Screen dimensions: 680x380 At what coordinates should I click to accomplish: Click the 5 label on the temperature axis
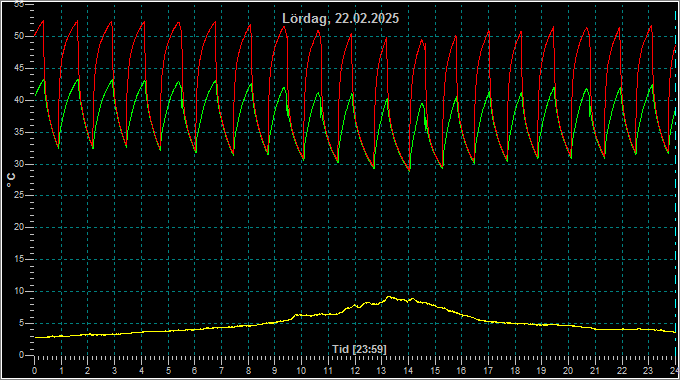point(21,323)
